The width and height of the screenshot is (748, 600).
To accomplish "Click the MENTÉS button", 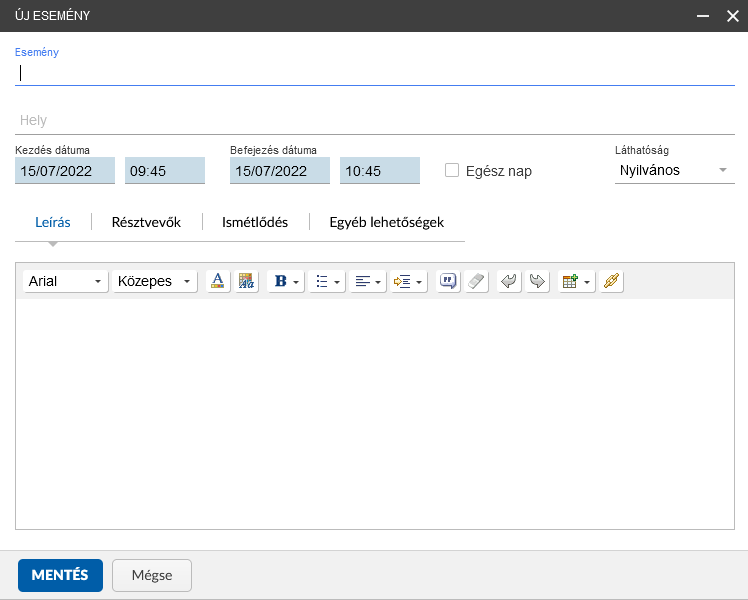I will coord(61,575).
